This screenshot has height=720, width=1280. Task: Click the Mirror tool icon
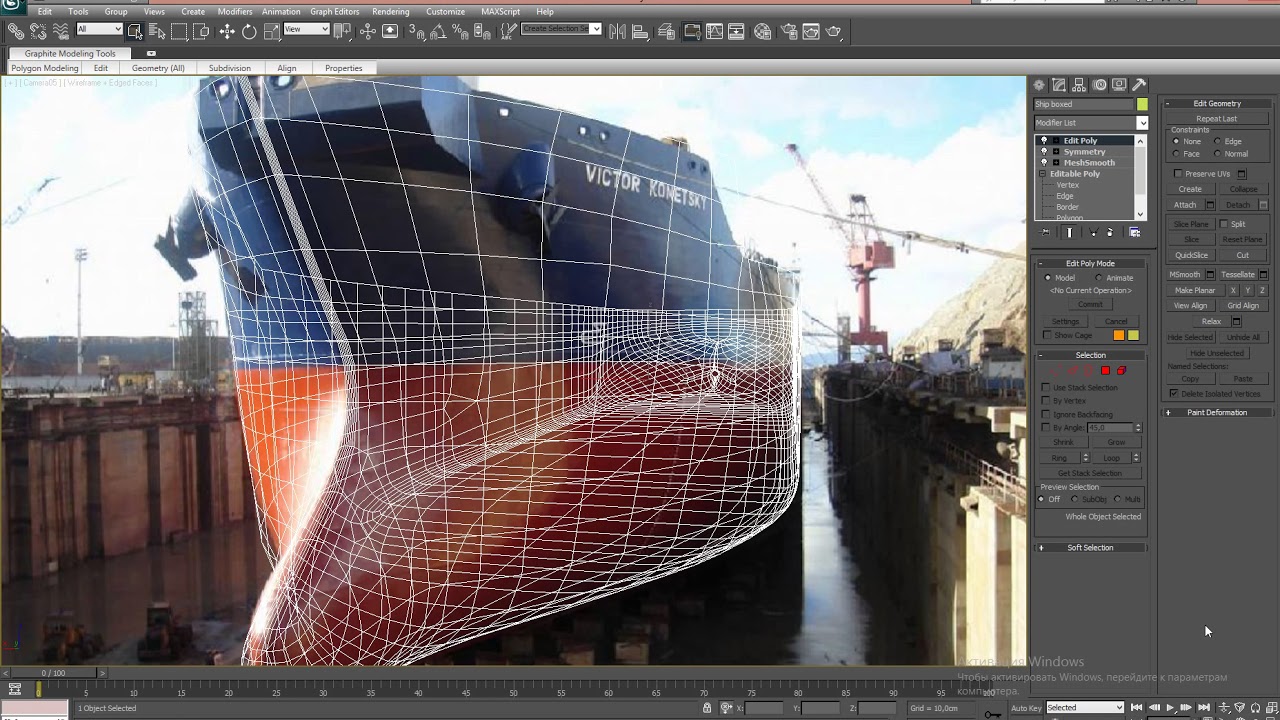[x=617, y=32]
